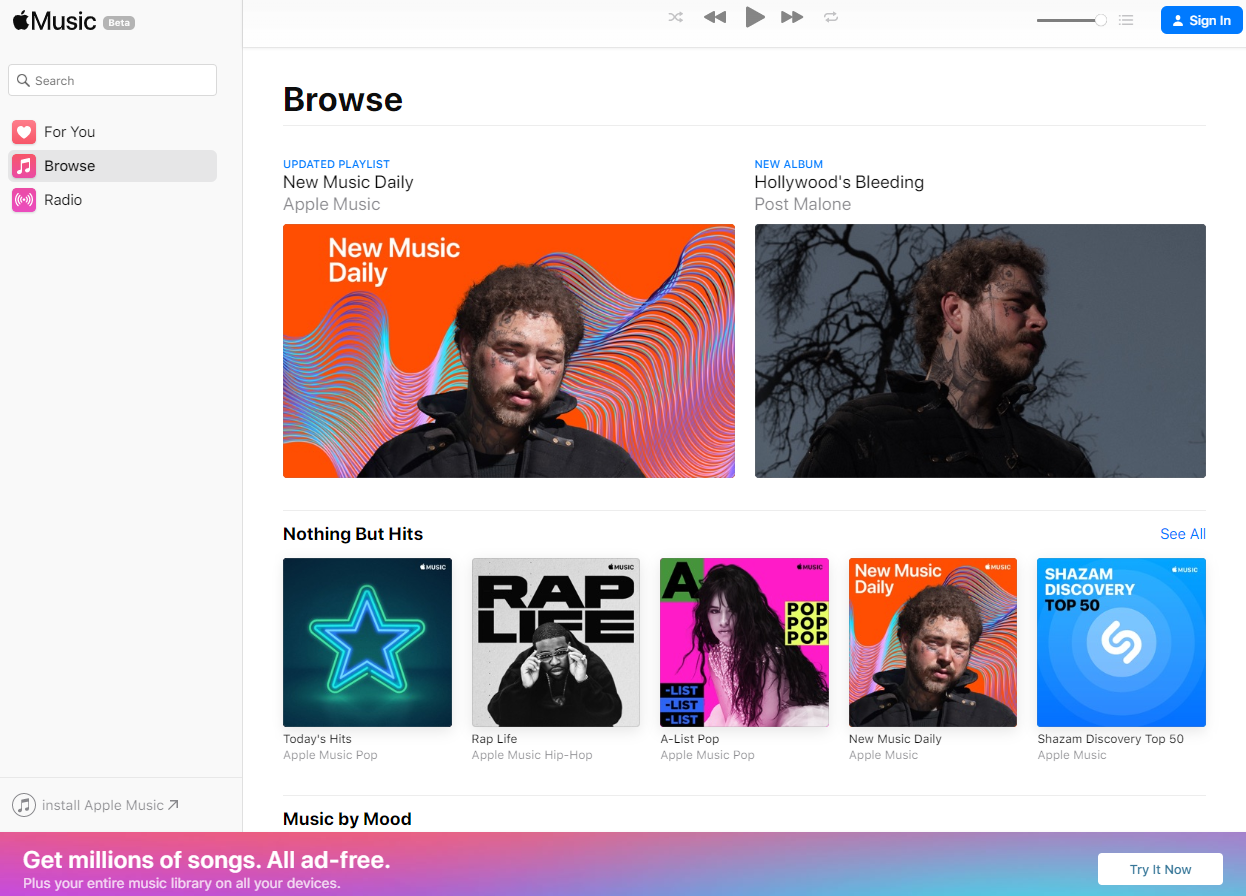
Task: Open the A-List Pop playlist cover
Action: 744,642
